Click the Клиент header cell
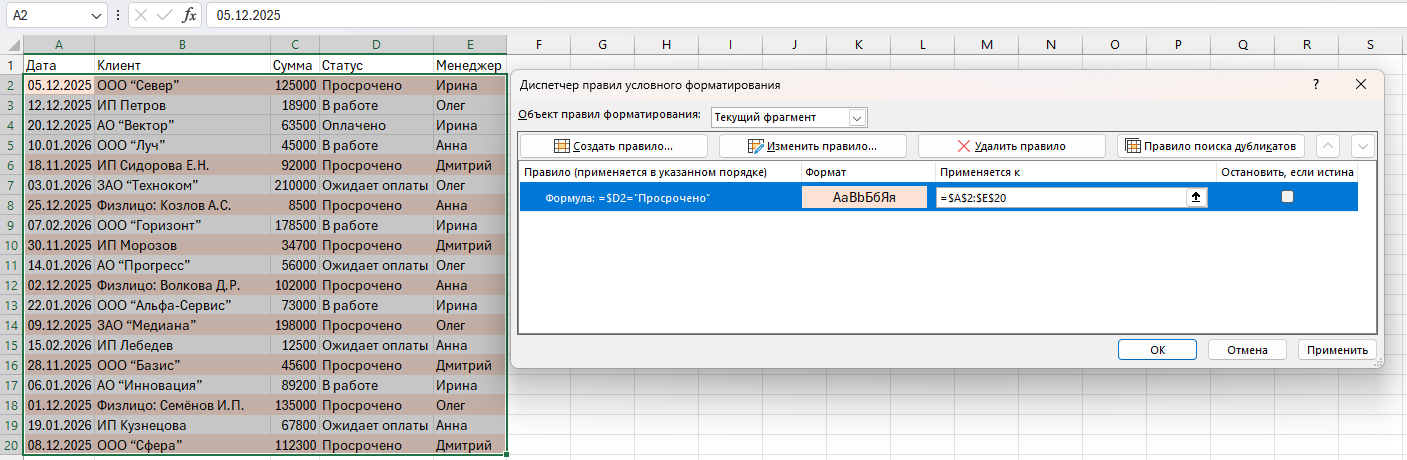Image resolution: width=1407 pixels, height=460 pixels. click(182, 65)
